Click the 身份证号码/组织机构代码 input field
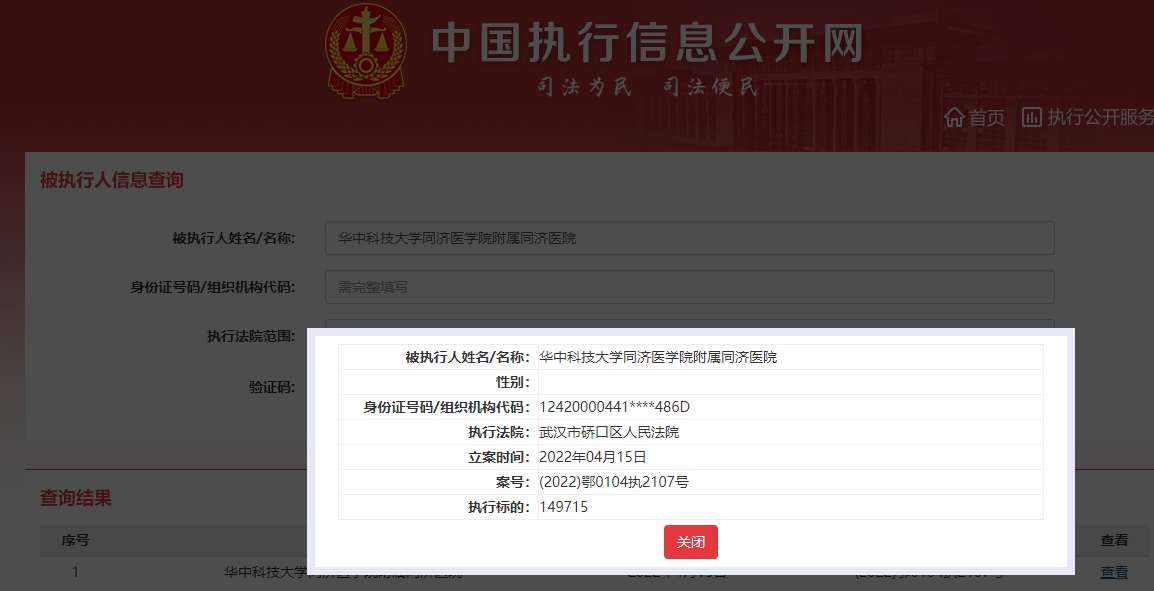This screenshot has height=591, width=1154. tap(690, 287)
